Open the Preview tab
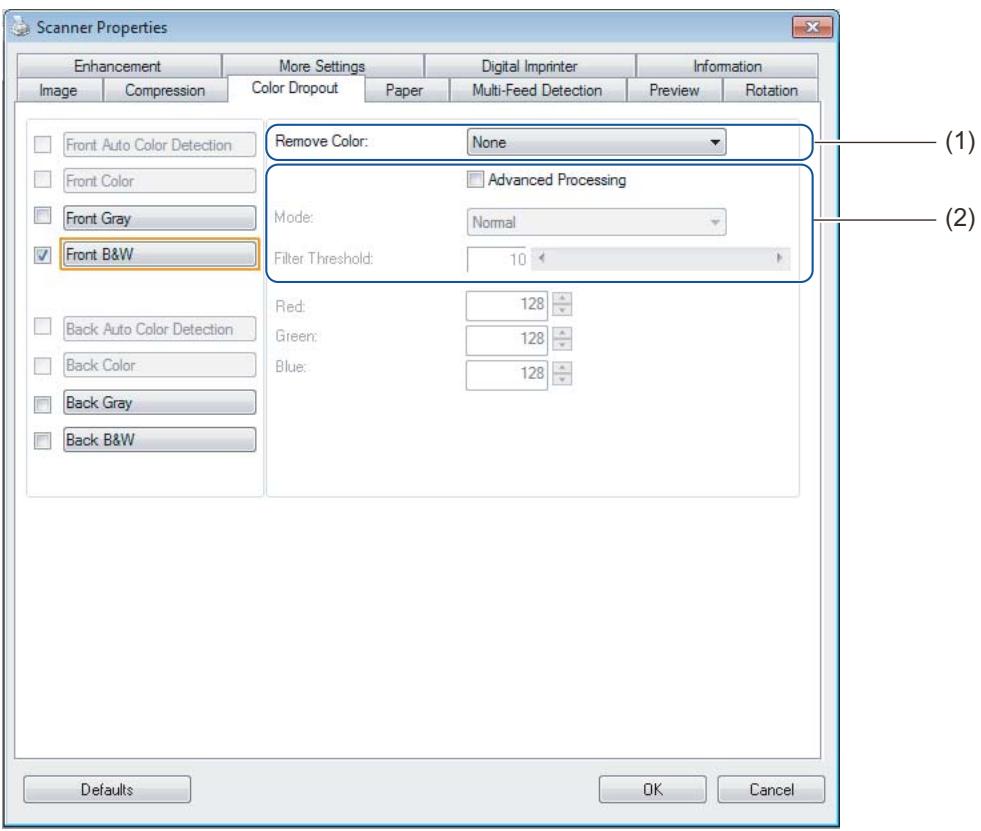This screenshot has height=831, width=981. (674, 90)
